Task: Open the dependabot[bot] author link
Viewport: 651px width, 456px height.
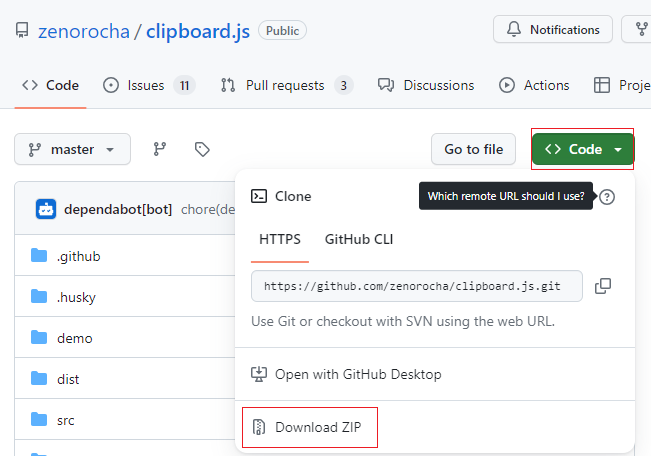Action: 118,209
